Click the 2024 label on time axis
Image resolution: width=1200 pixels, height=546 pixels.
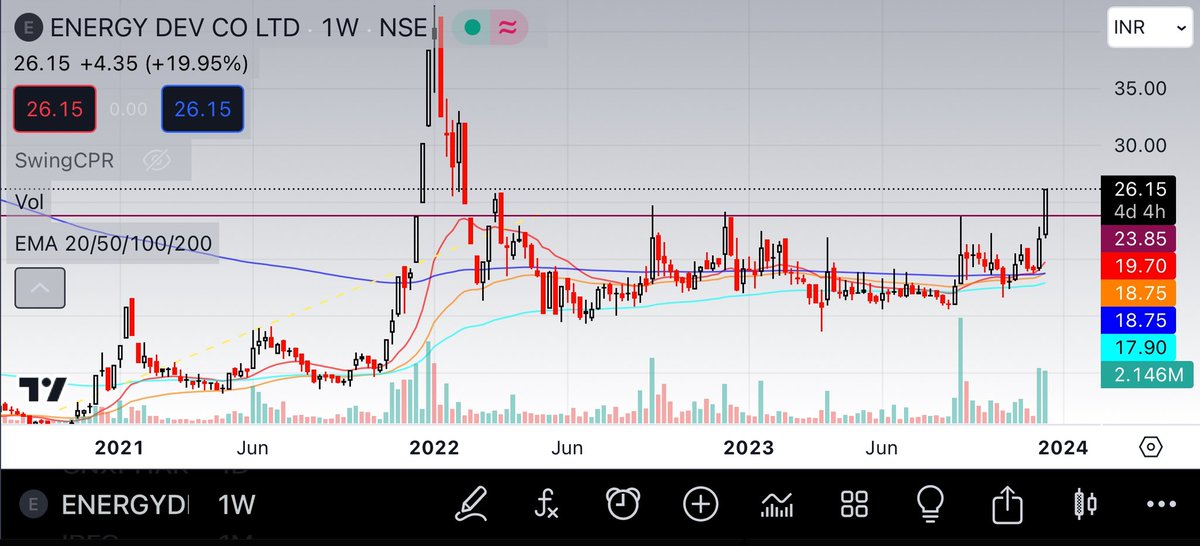click(x=1063, y=448)
